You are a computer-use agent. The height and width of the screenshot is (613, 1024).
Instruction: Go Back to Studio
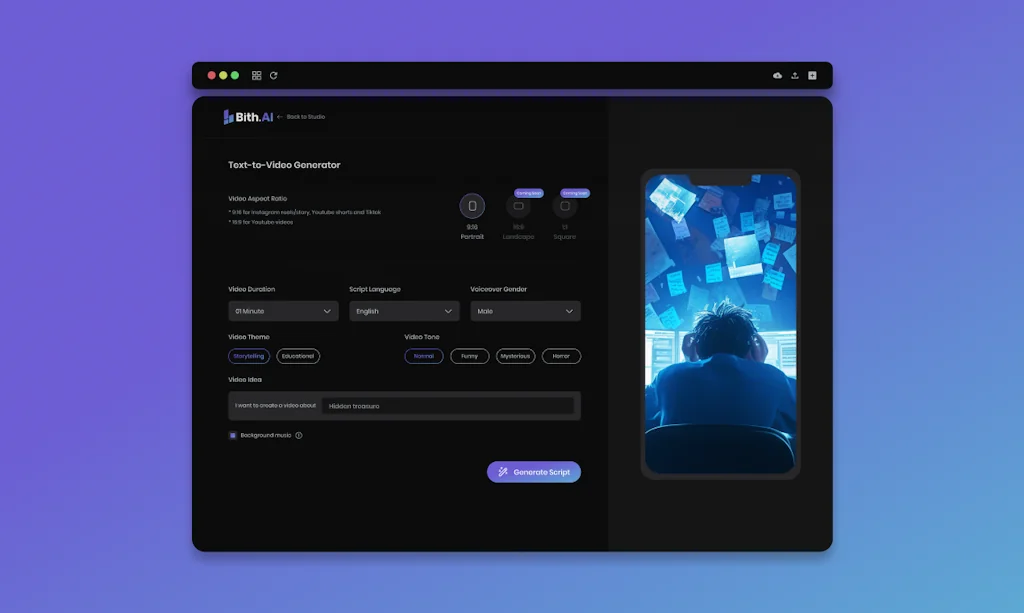[303, 116]
